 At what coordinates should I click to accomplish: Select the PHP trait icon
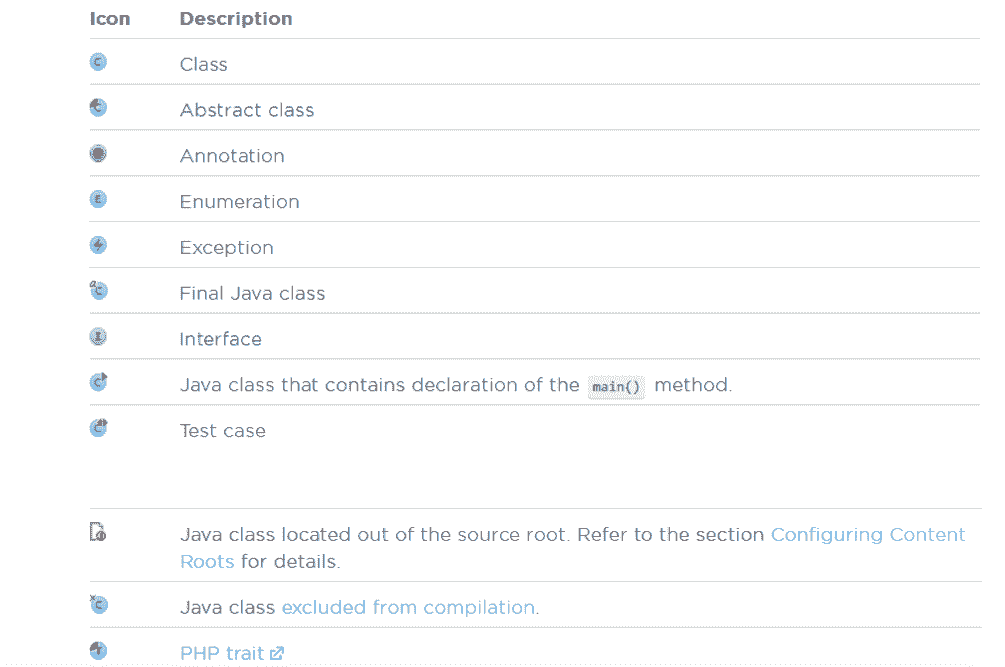click(x=98, y=650)
